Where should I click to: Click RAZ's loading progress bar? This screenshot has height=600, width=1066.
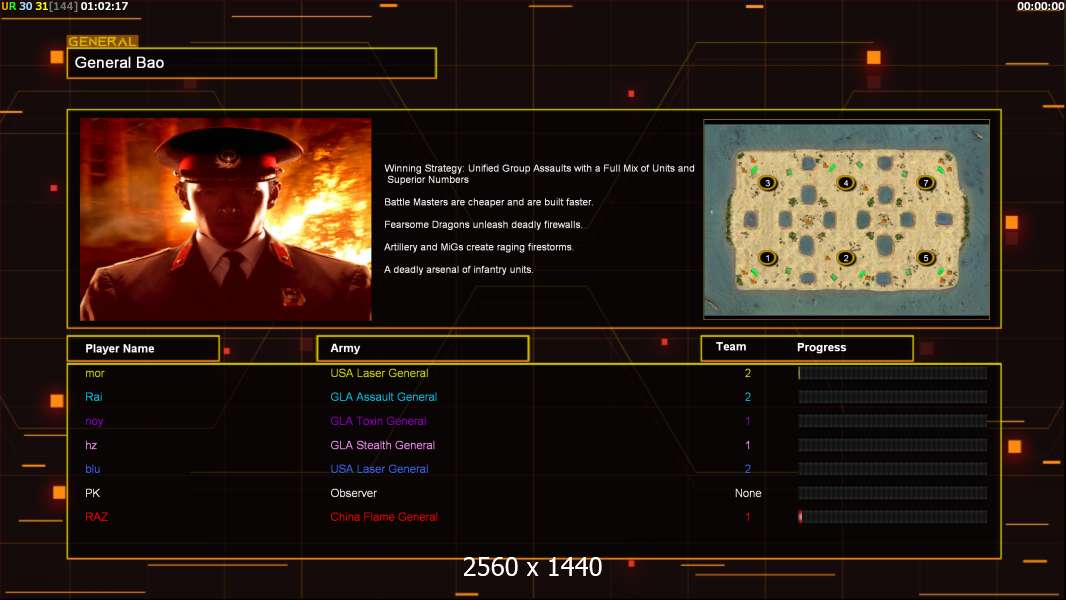[x=893, y=516]
